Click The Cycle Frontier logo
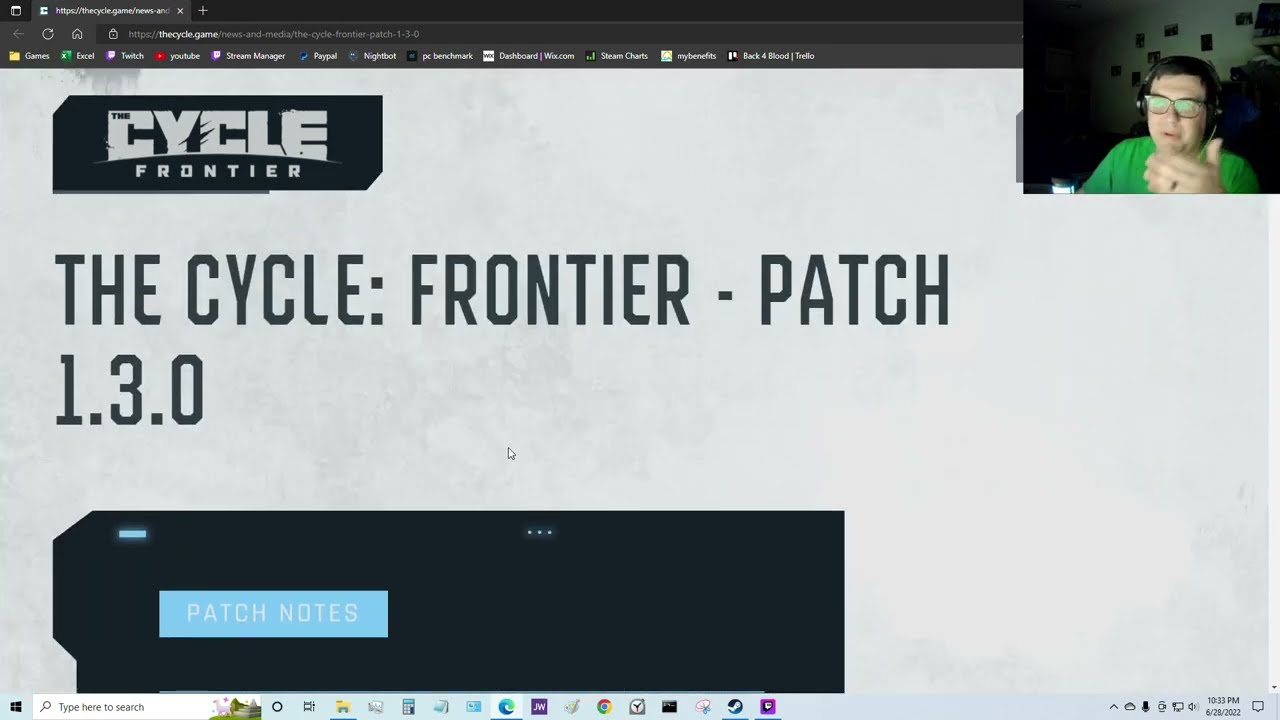Image resolution: width=1280 pixels, height=720 pixels. tap(217, 144)
